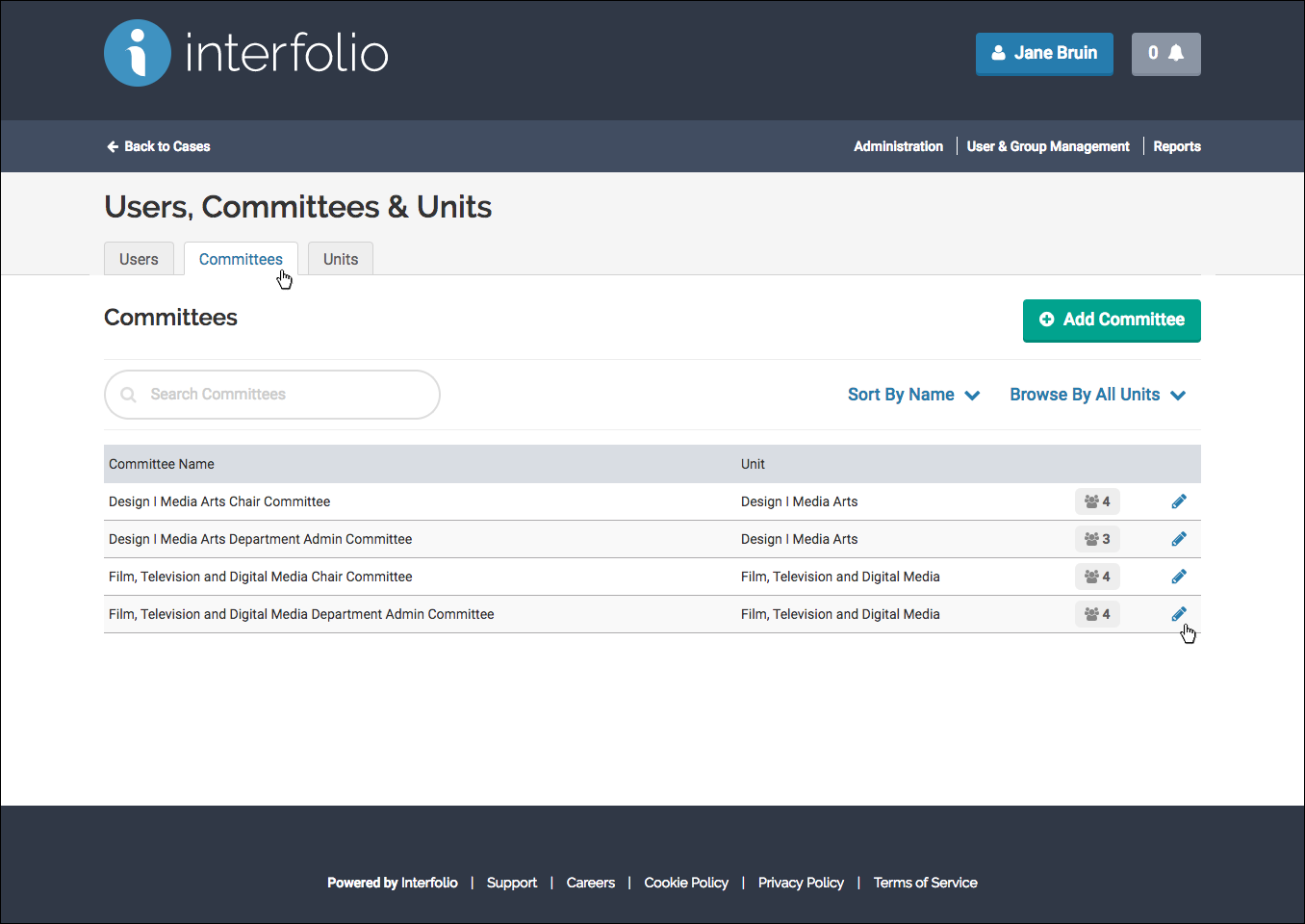Open the Support footer link

pyautogui.click(x=512, y=883)
